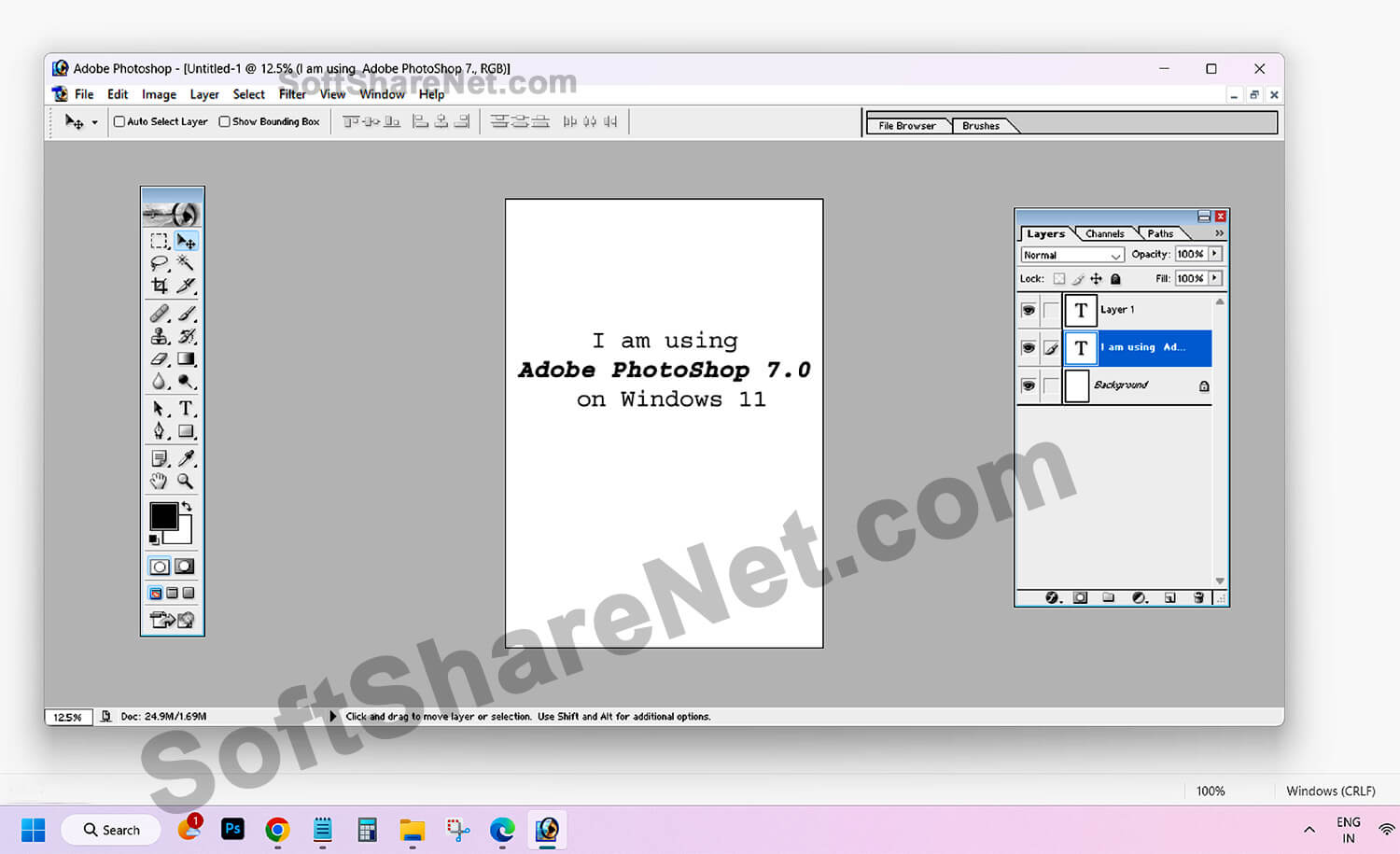This screenshot has width=1400, height=854.
Task: Toggle the lock transparent pixels box
Action: (x=1059, y=278)
